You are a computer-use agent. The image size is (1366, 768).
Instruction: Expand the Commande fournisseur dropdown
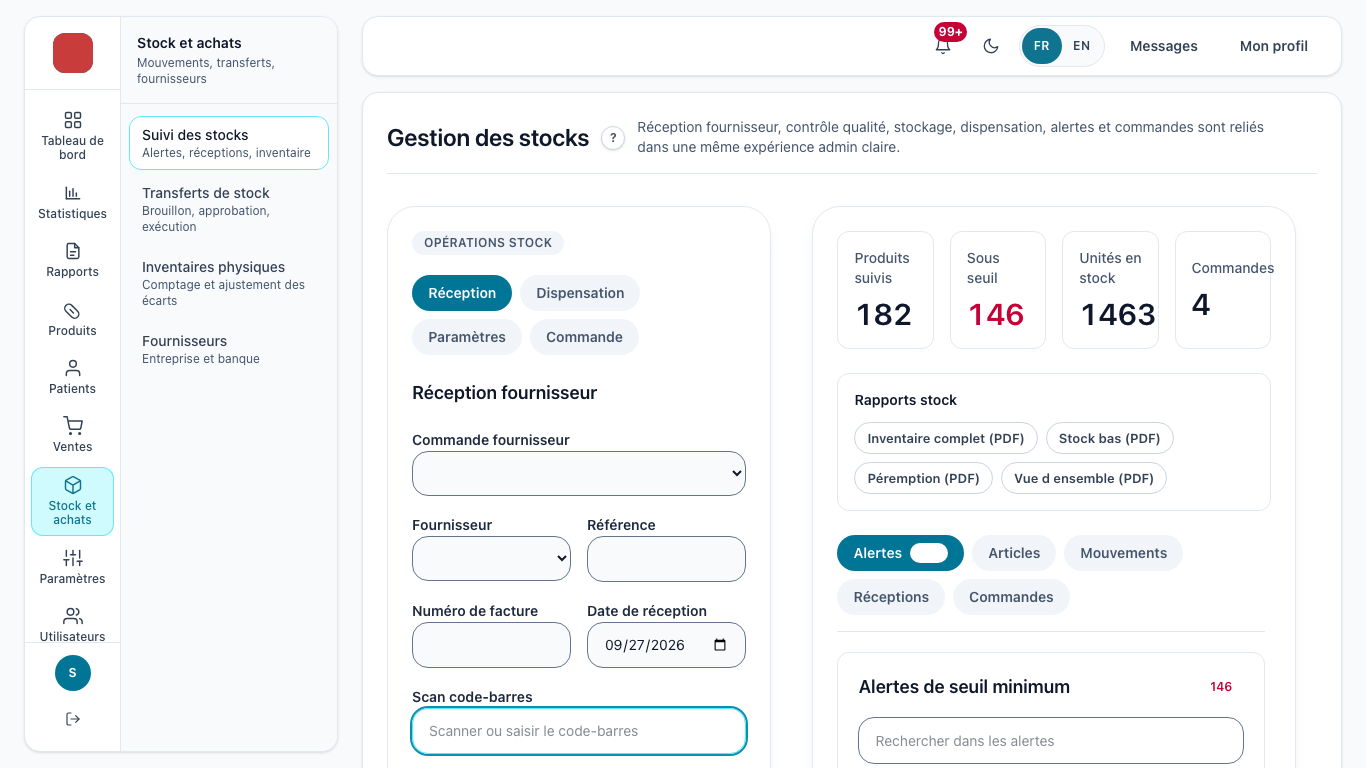click(x=579, y=473)
